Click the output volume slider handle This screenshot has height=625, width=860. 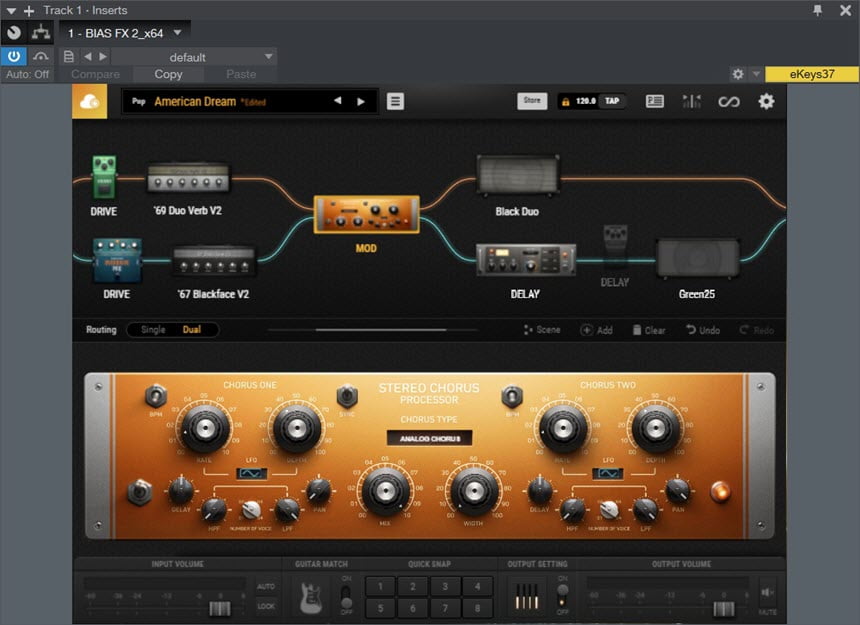click(723, 608)
